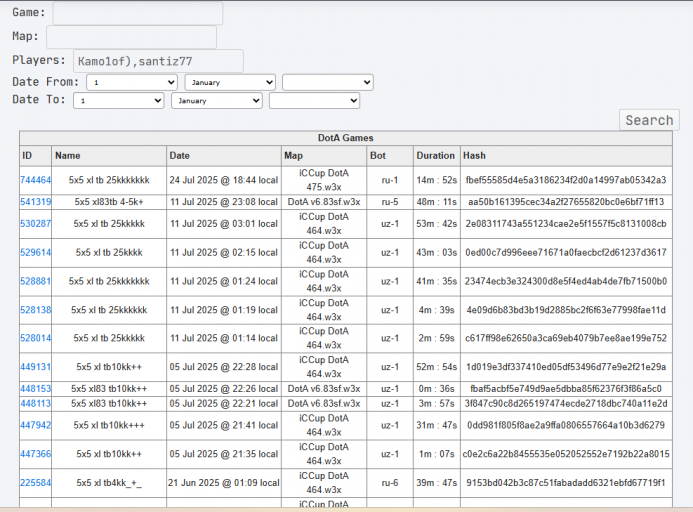
Task: Open the Date From day dropdown
Action: pyautogui.click(x=132, y=82)
